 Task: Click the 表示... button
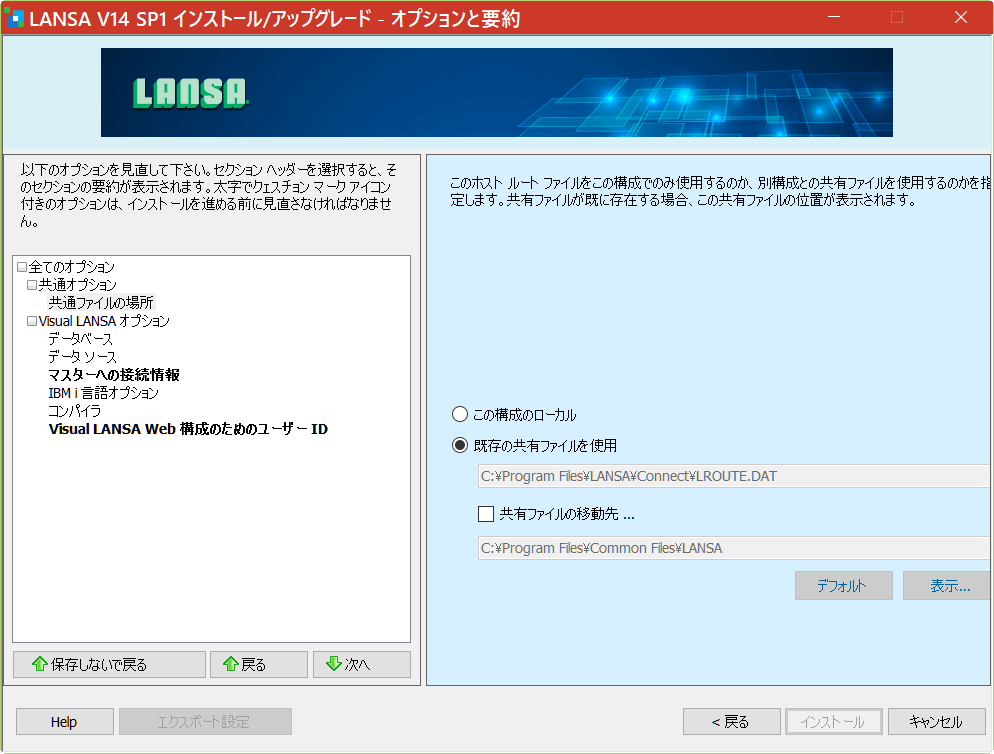click(946, 586)
